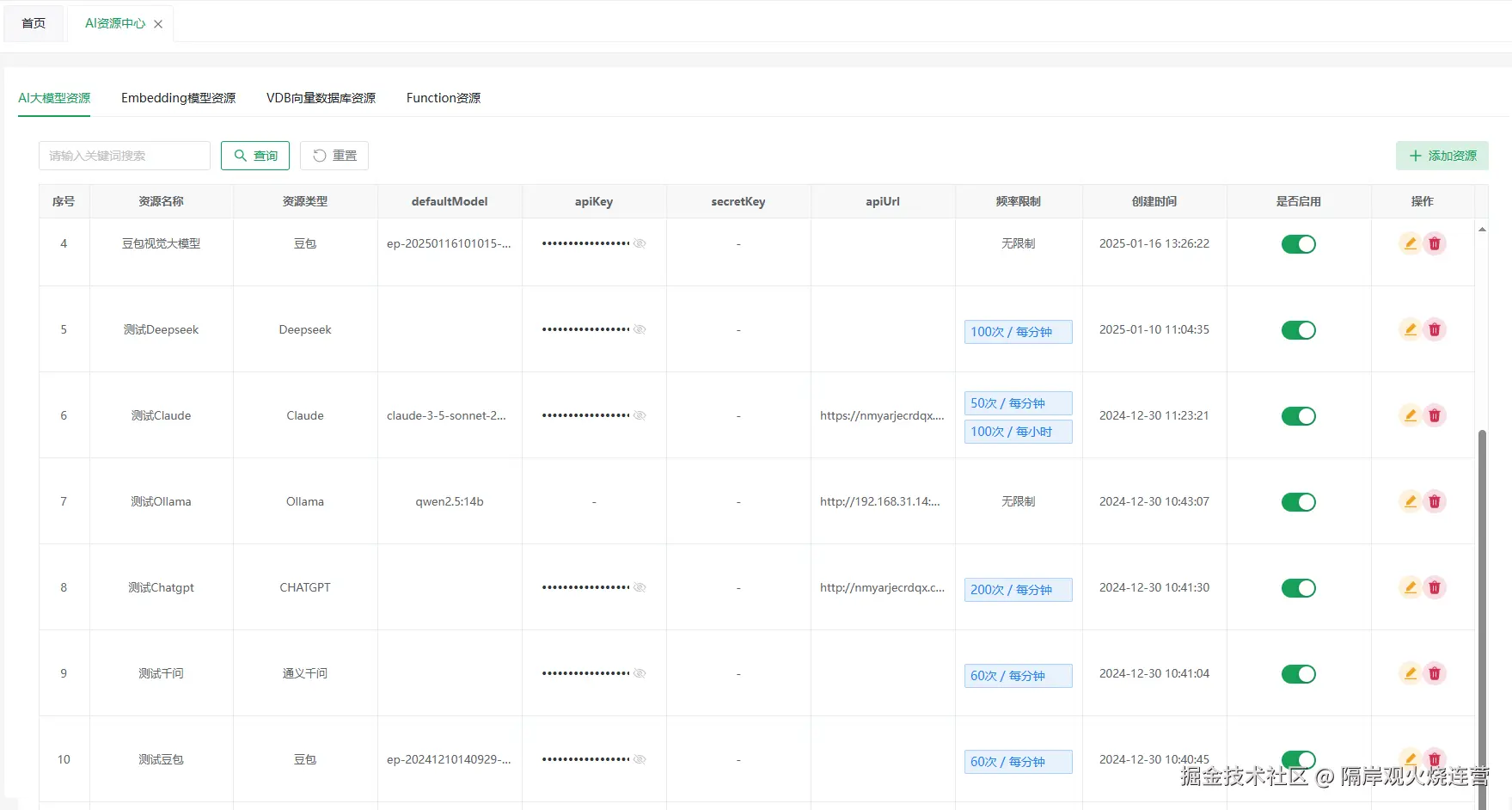Switch to Embedding模型资源 tab
The width and height of the screenshot is (1512, 810).
click(x=178, y=98)
